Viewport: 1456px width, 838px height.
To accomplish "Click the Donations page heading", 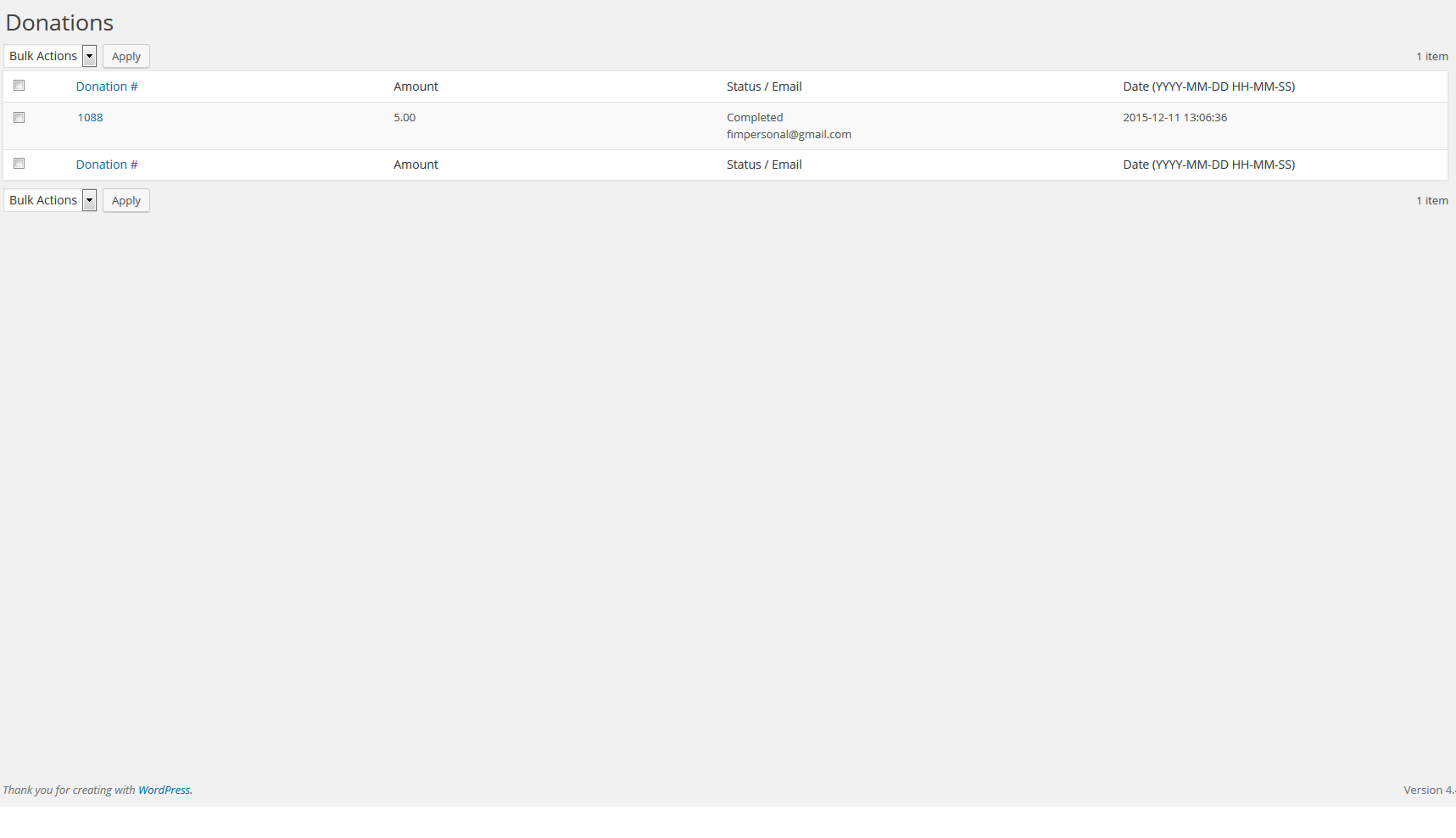I will [x=59, y=23].
